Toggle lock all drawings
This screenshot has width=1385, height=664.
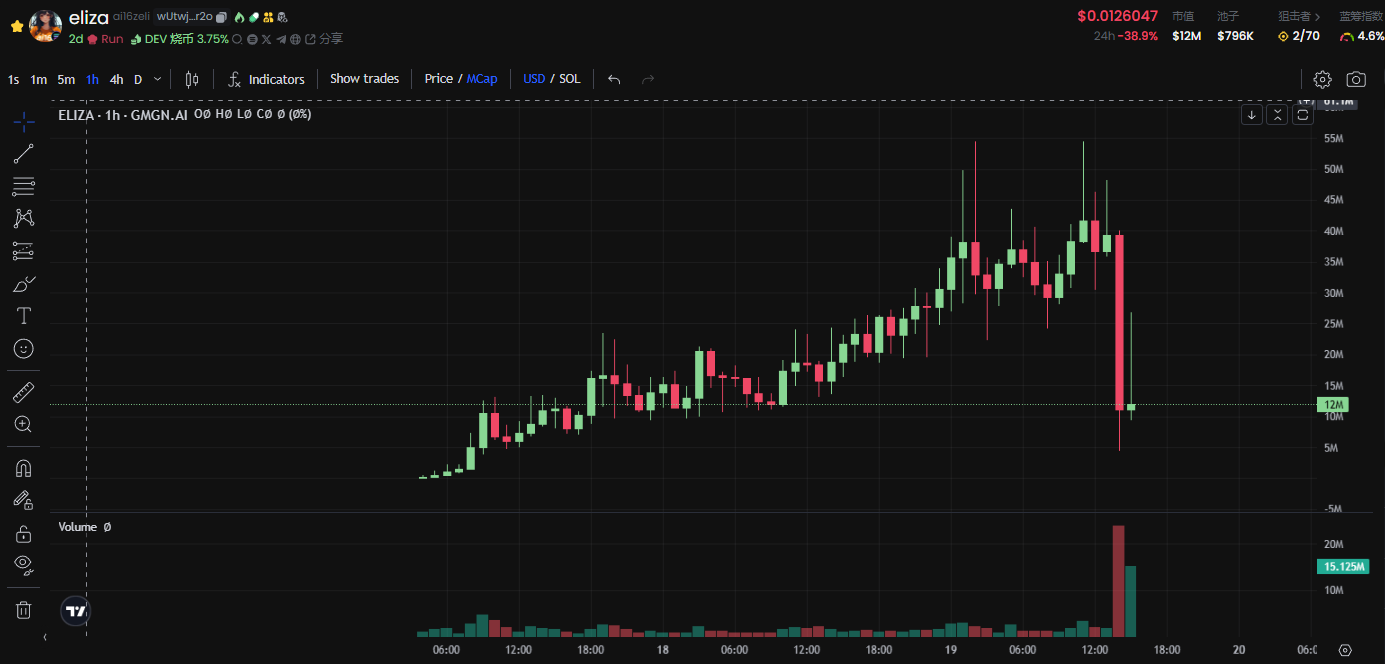(24, 533)
